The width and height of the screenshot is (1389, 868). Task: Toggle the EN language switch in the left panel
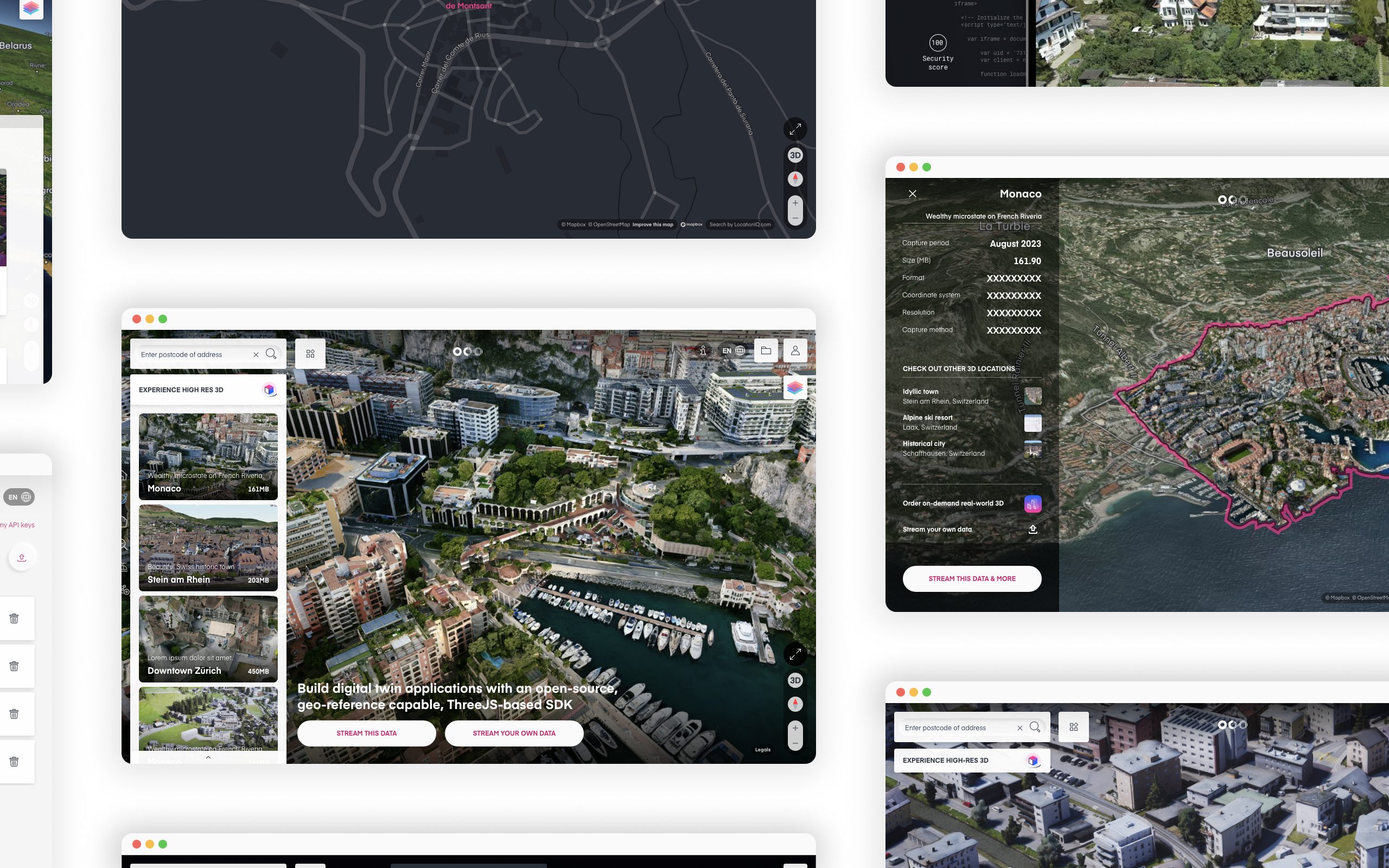coord(19,497)
